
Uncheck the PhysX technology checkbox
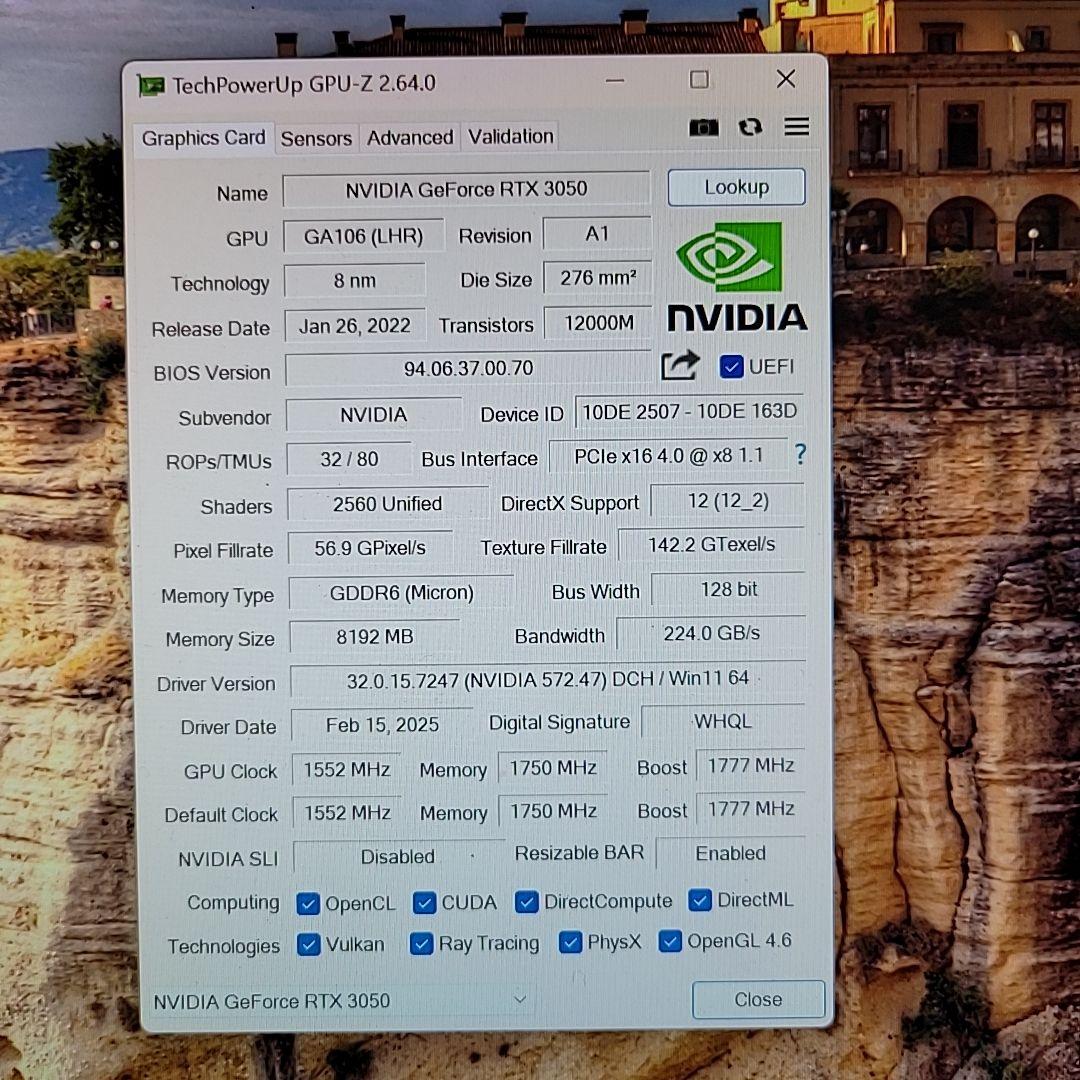tap(570, 942)
